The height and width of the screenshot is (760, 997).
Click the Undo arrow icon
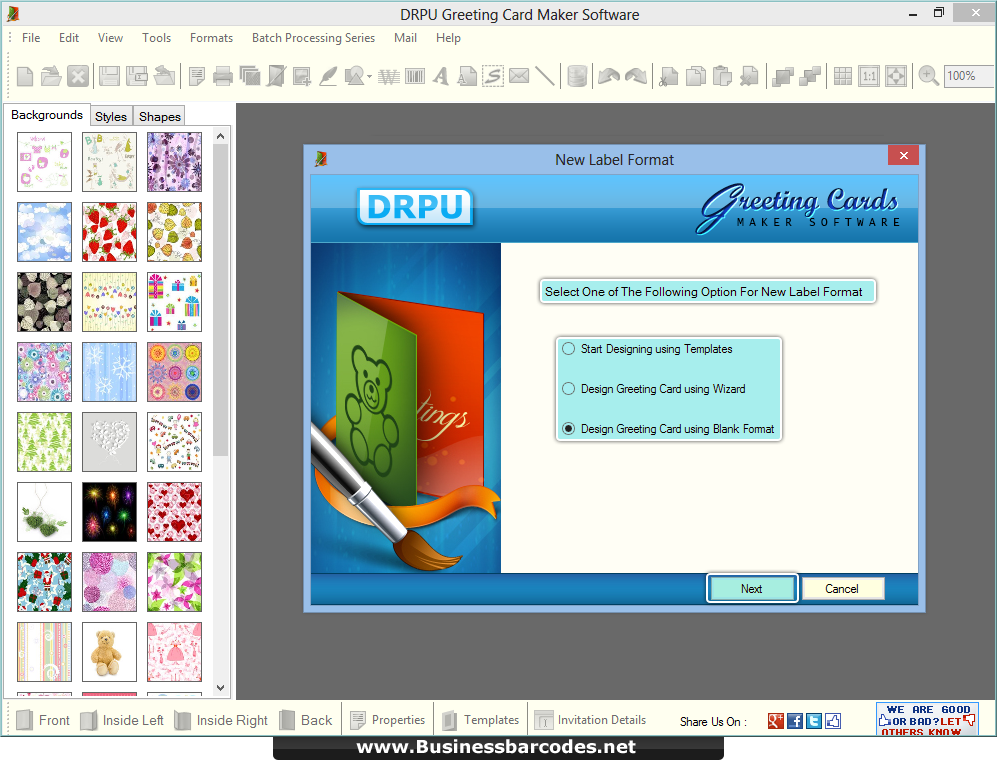tap(609, 76)
